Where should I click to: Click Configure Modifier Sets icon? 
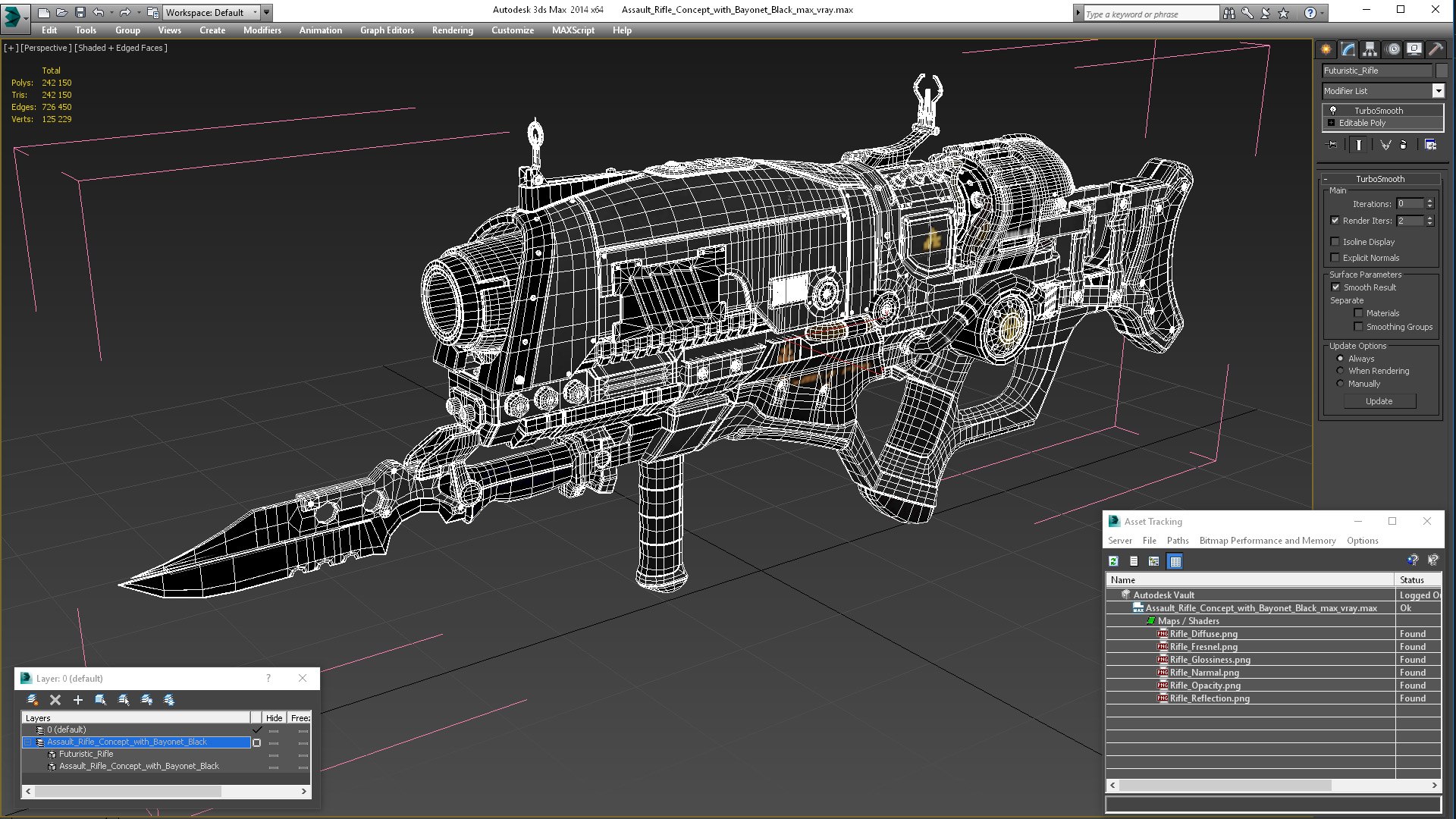tap(1431, 145)
